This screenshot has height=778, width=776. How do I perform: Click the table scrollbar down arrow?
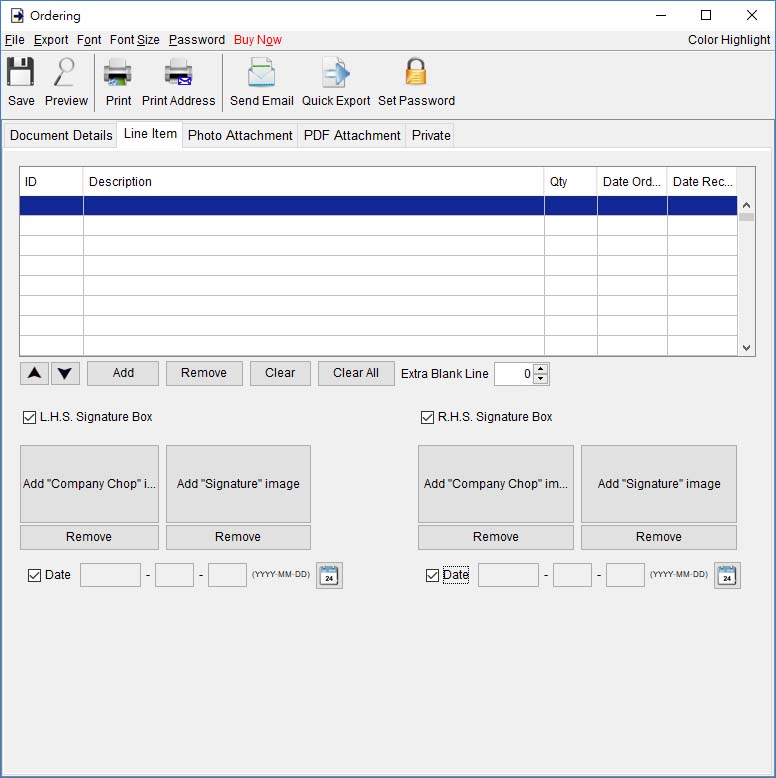point(746,348)
